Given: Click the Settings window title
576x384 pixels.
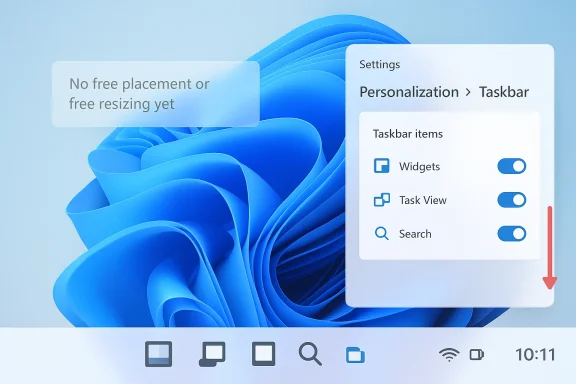Looking at the screenshot, I should point(379,64).
